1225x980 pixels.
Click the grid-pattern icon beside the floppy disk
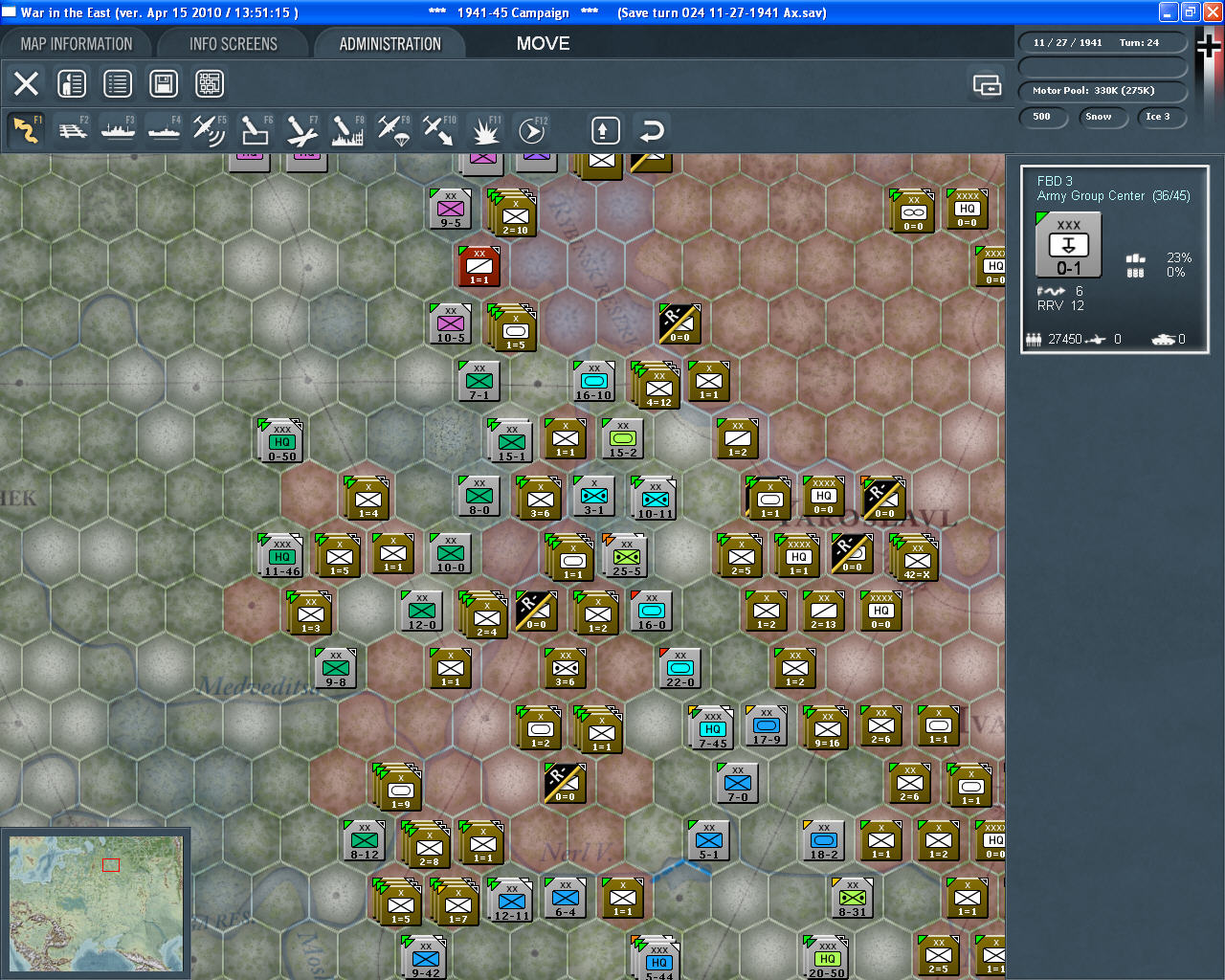click(x=210, y=83)
